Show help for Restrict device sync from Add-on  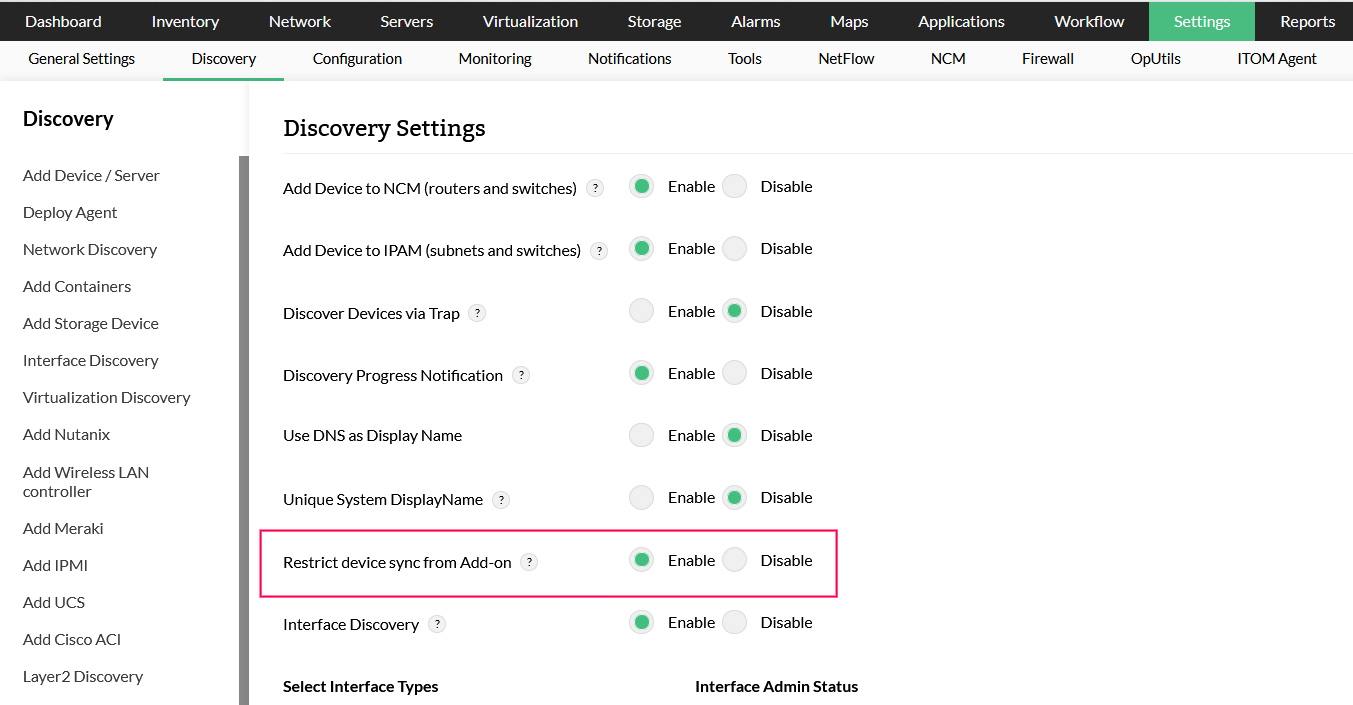pyautogui.click(x=530, y=562)
